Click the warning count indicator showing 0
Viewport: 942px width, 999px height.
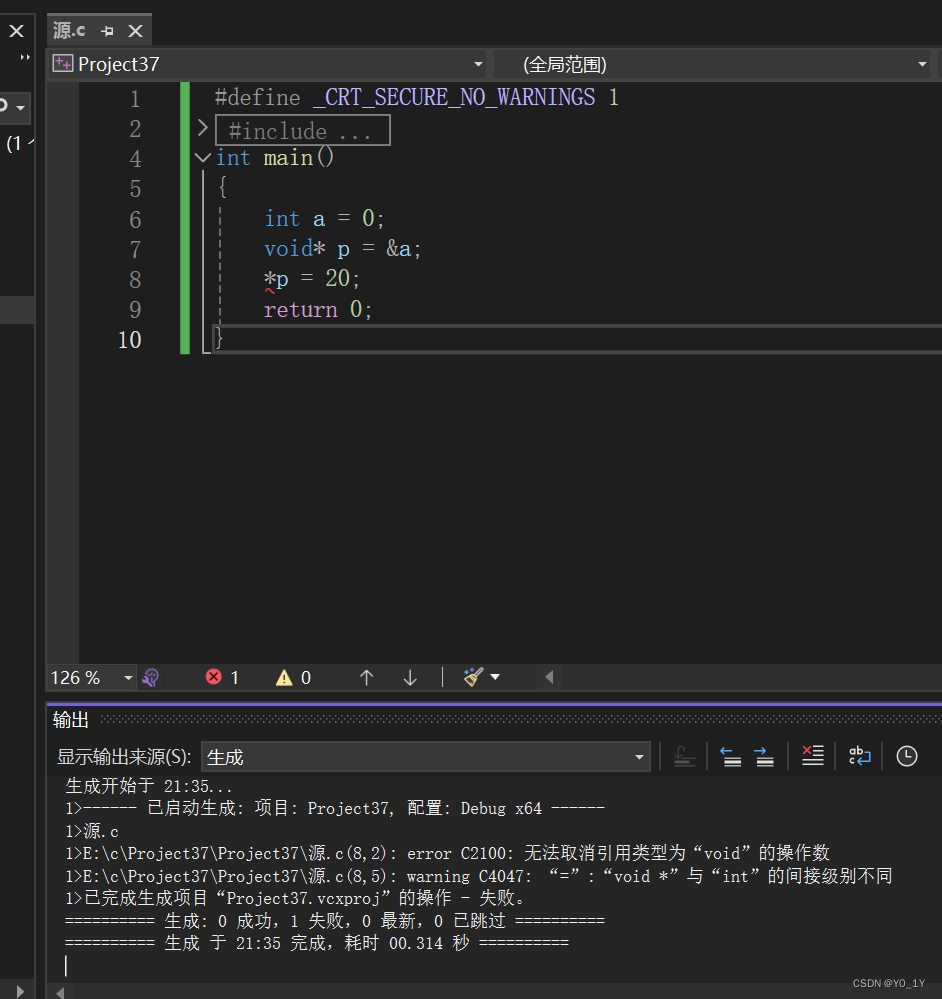tap(291, 677)
